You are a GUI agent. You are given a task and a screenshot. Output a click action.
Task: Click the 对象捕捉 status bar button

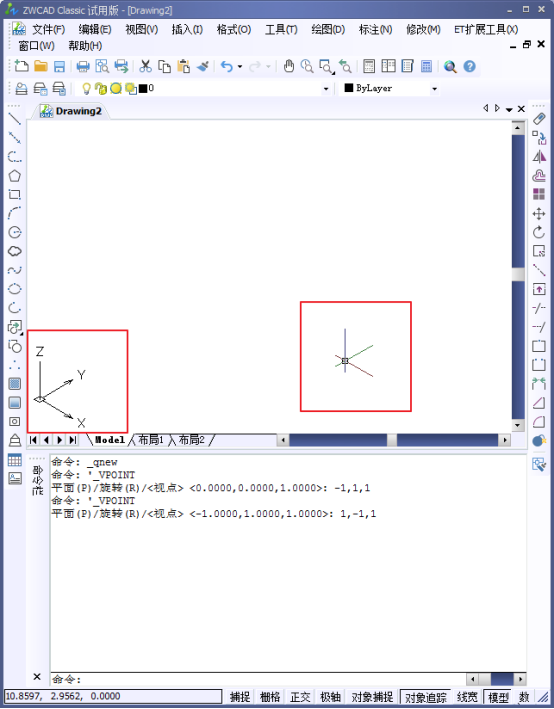(x=372, y=697)
